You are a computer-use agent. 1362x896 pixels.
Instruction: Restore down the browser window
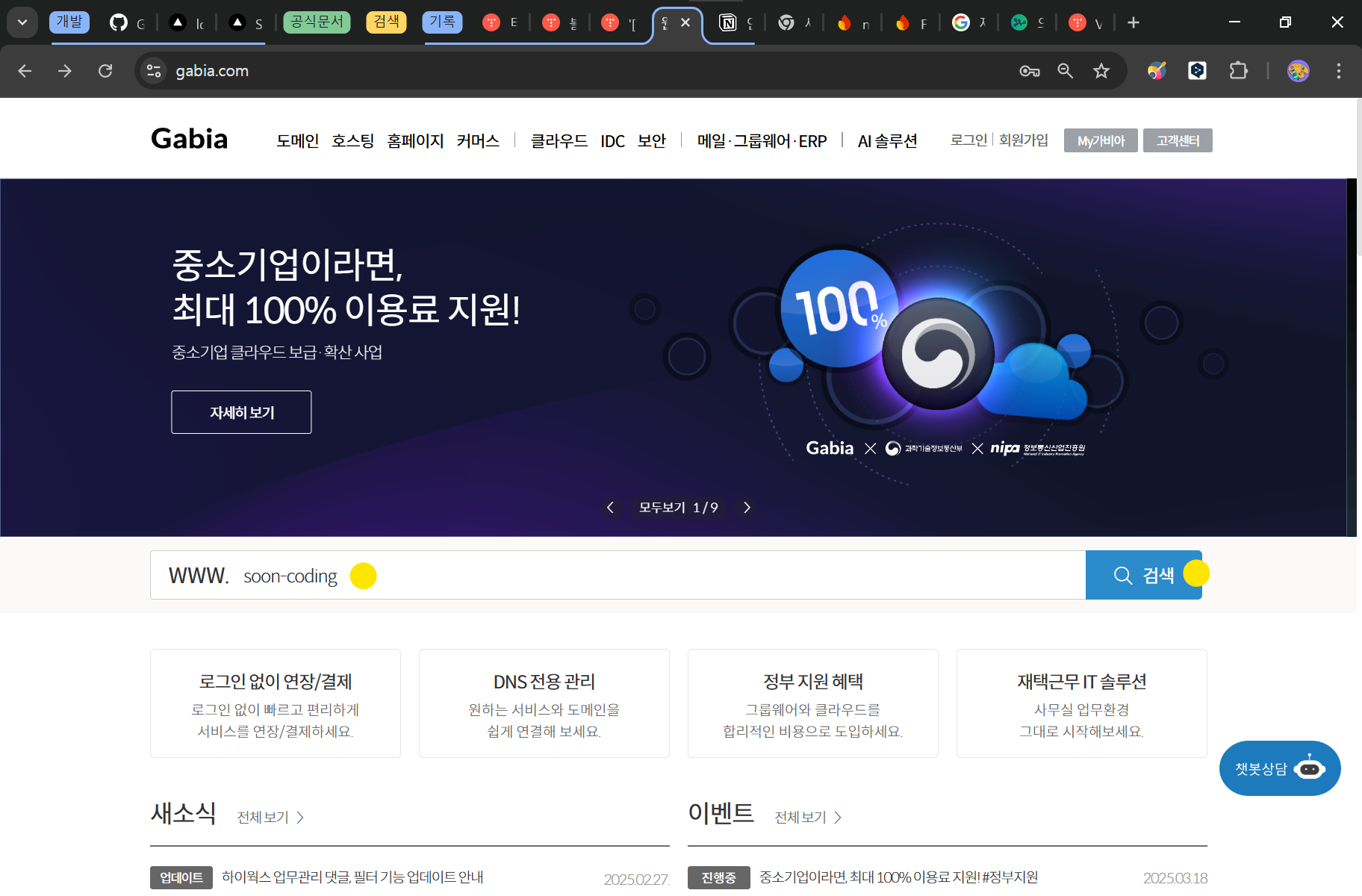tap(1285, 22)
